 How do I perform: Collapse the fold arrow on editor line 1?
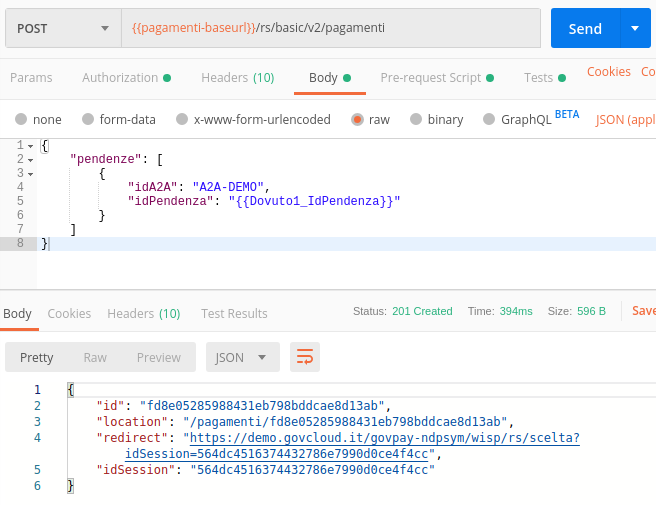pos(31,146)
